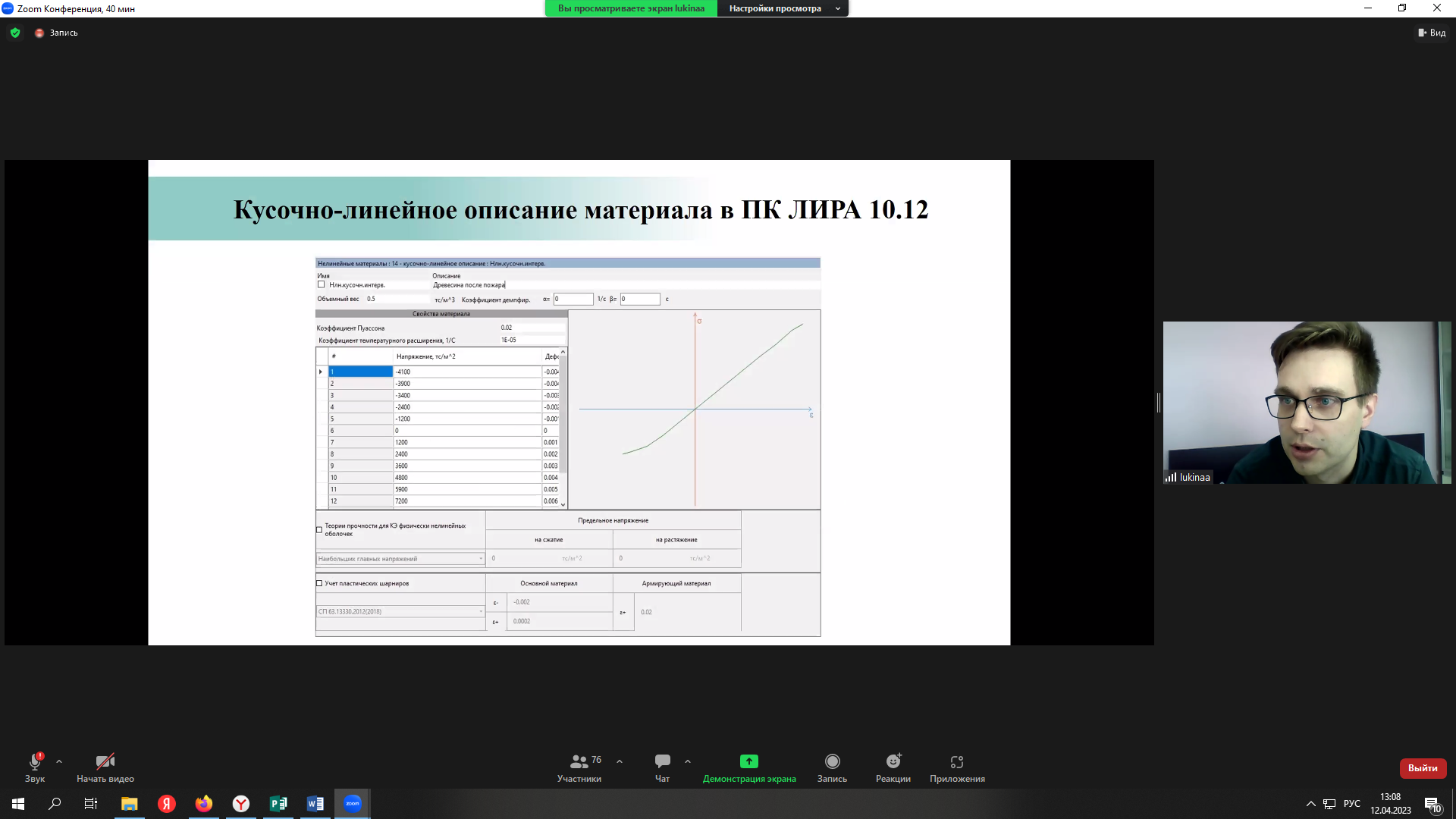Open the Вид view menu
This screenshot has width=1456, height=819.
click(1432, 33)
